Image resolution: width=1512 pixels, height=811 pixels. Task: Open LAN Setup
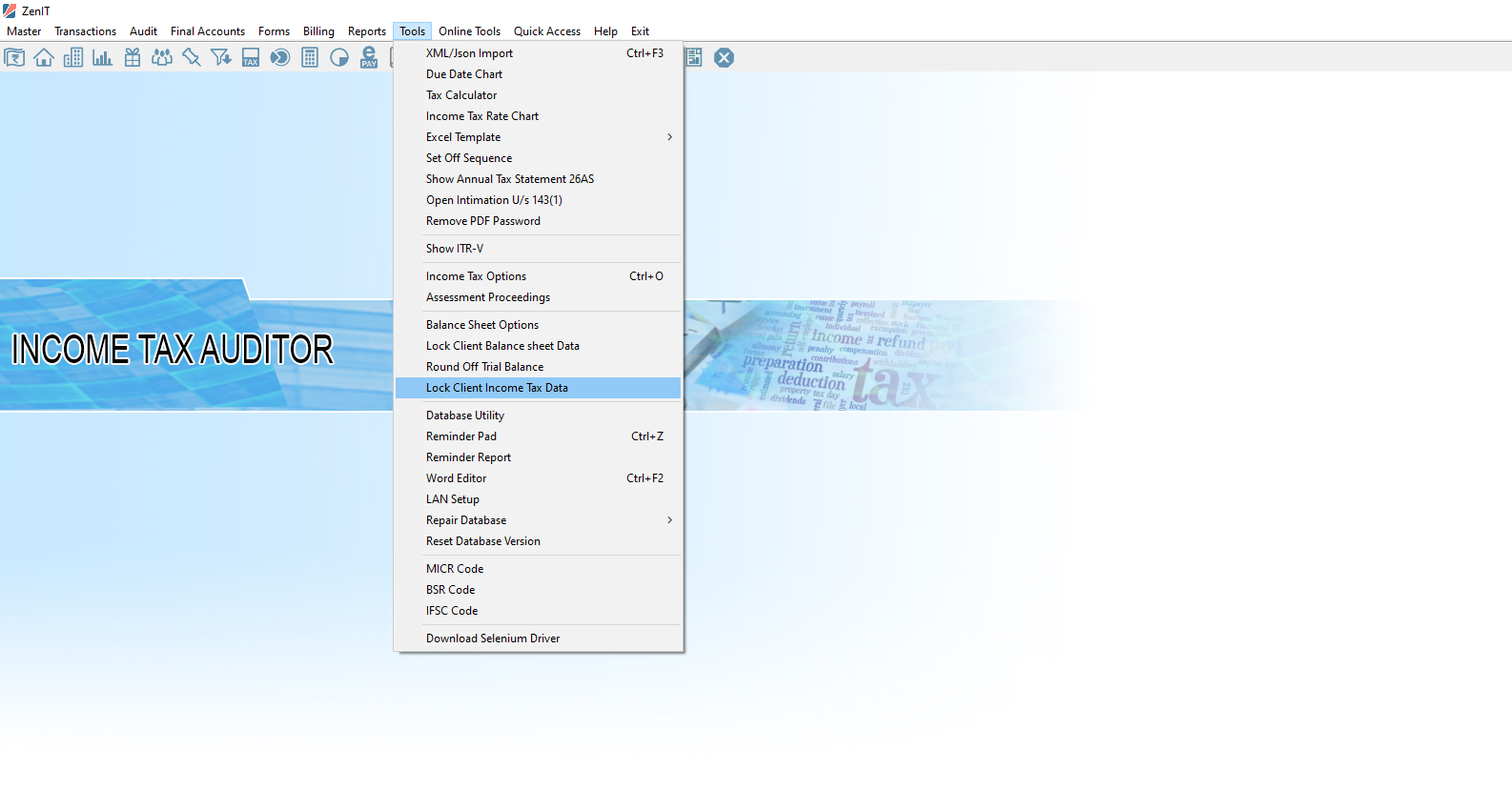(x=539, y=499)
